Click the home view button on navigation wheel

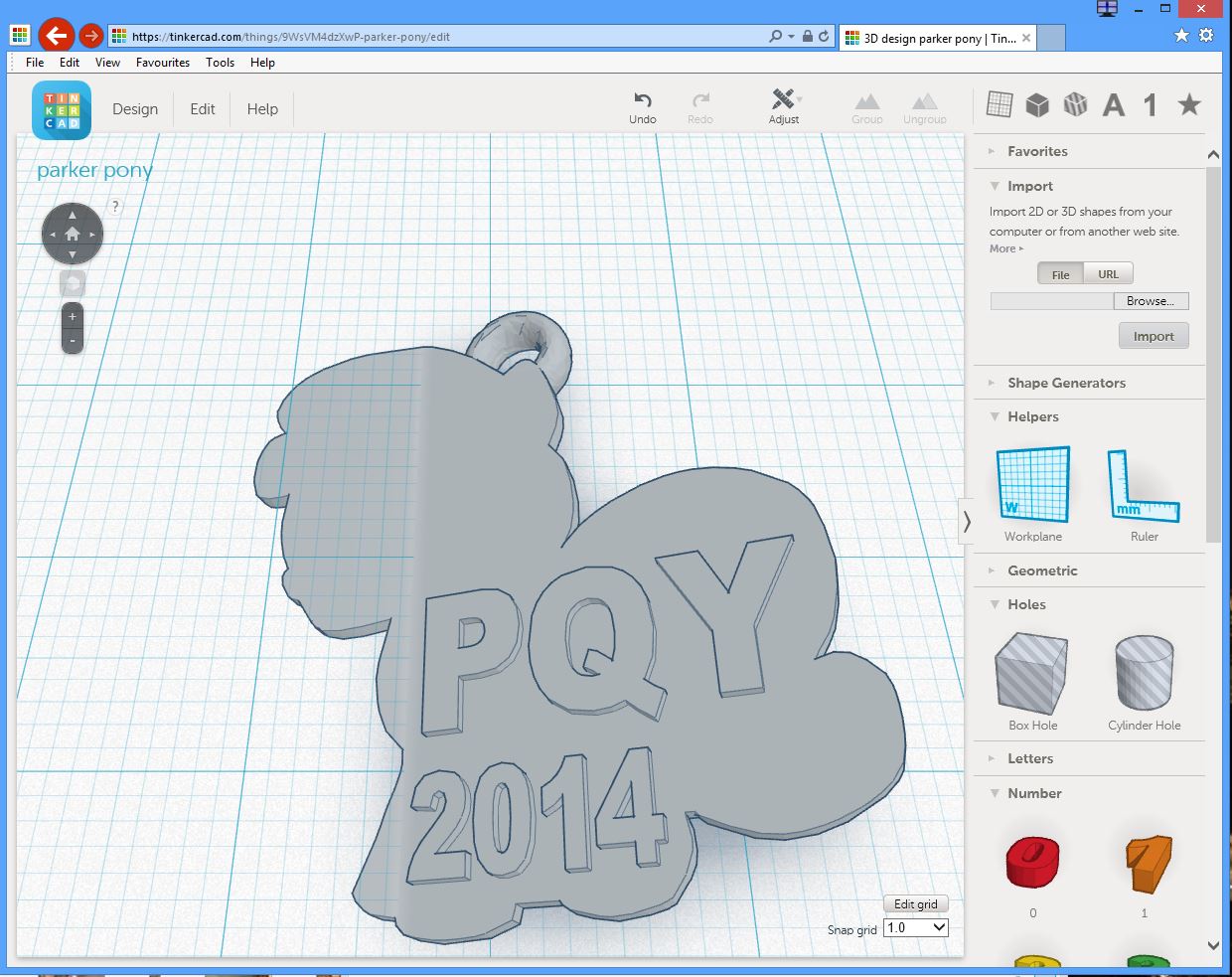tap(73, 235)
